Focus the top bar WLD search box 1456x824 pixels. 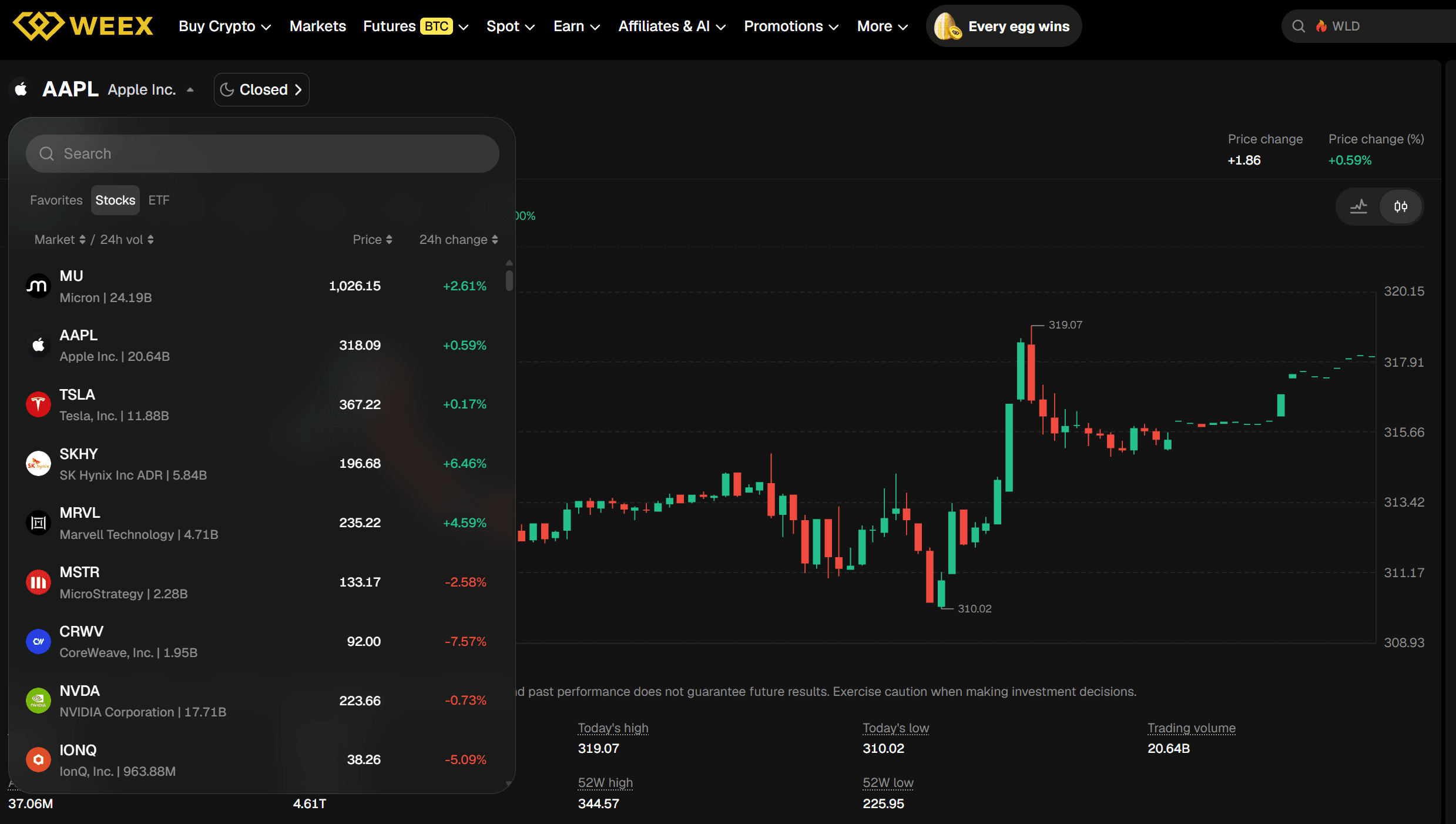[x=1369, y=26]
